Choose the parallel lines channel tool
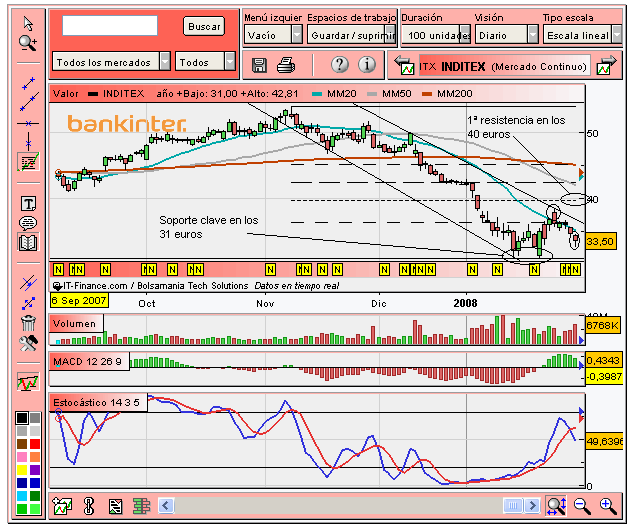 pos(28,283)
